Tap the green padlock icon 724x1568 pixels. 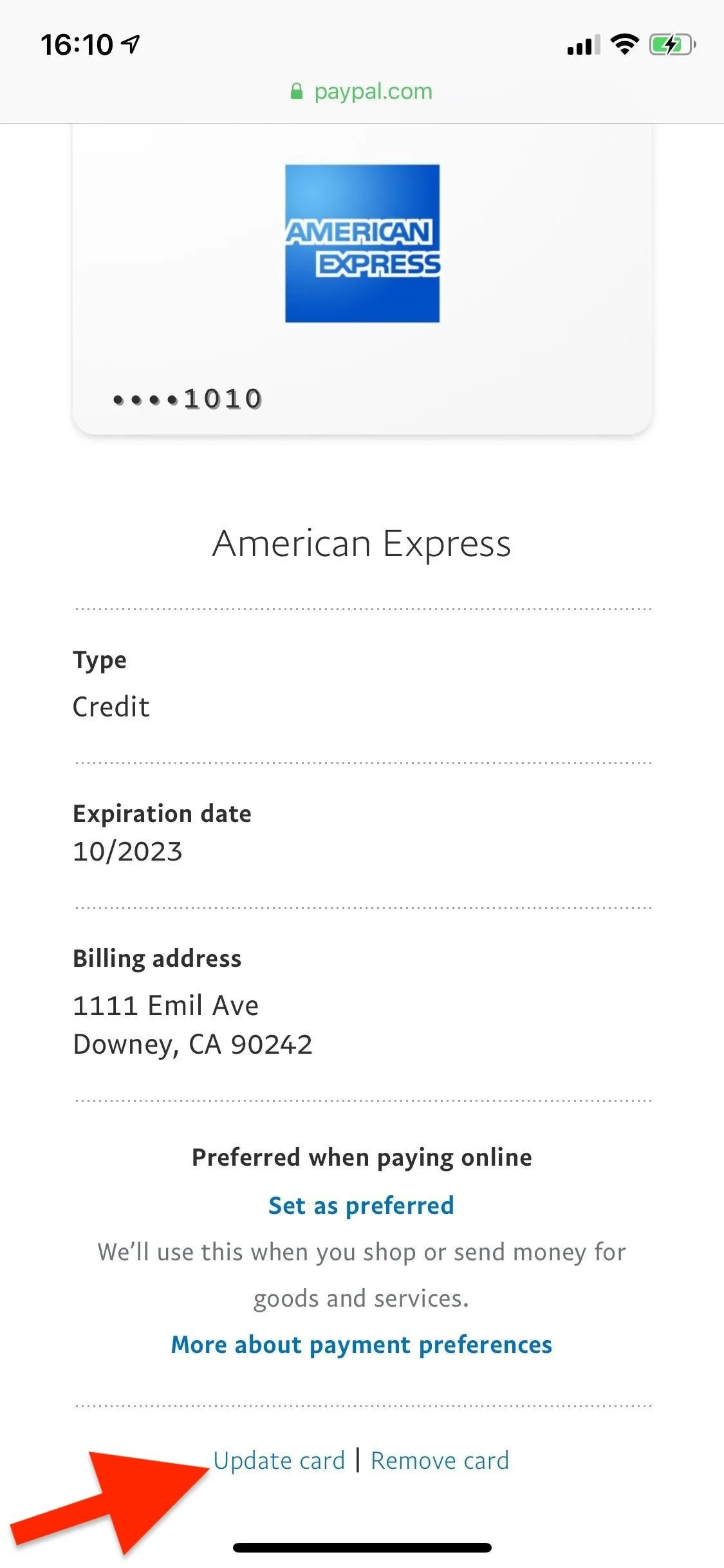pyautogui.click(x=296, y=91)
